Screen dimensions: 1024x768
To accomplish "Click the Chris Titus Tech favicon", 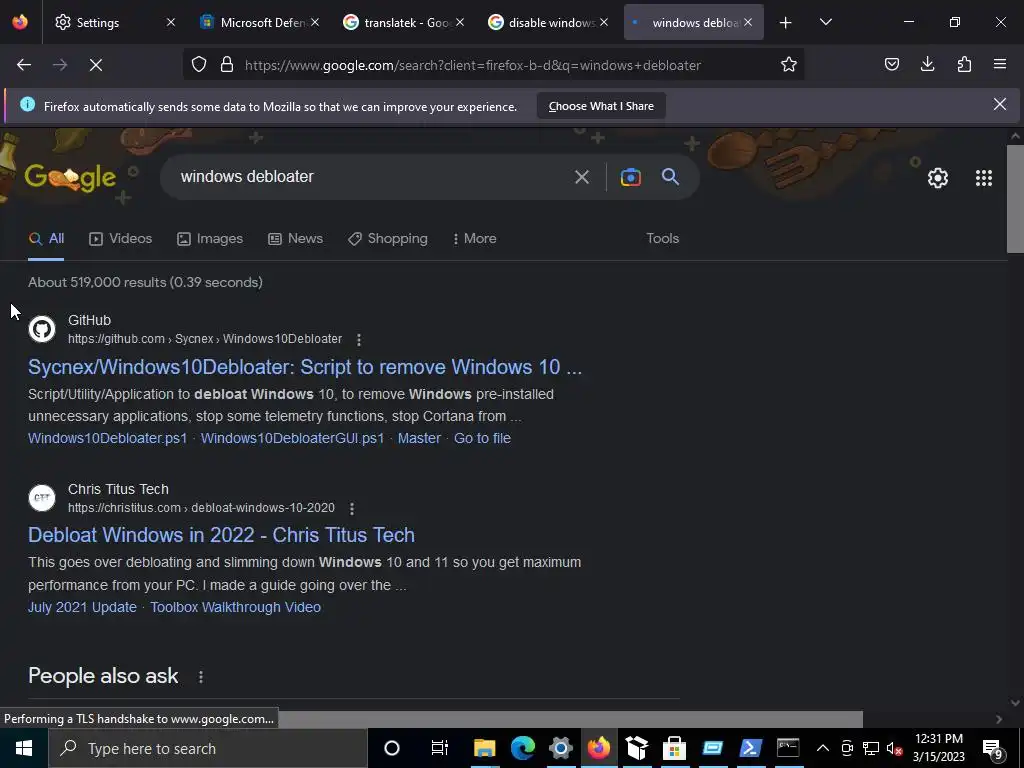I will click(x=42, y=498).
